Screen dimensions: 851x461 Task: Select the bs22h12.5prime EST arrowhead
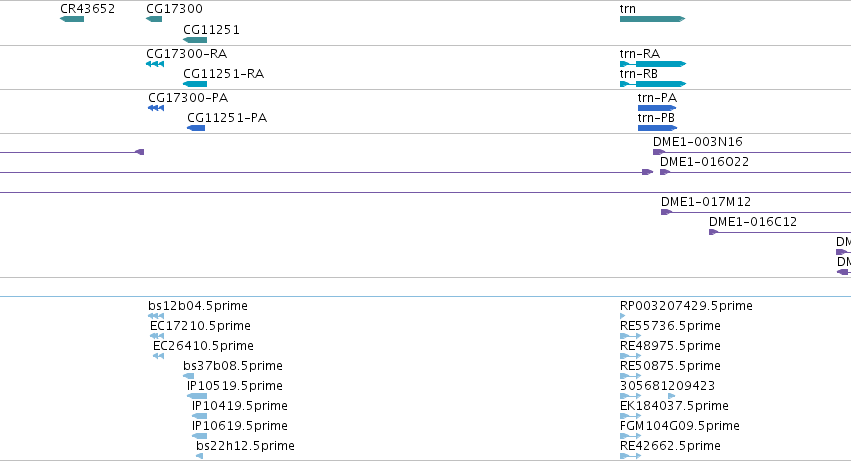(x=199, y=456)
